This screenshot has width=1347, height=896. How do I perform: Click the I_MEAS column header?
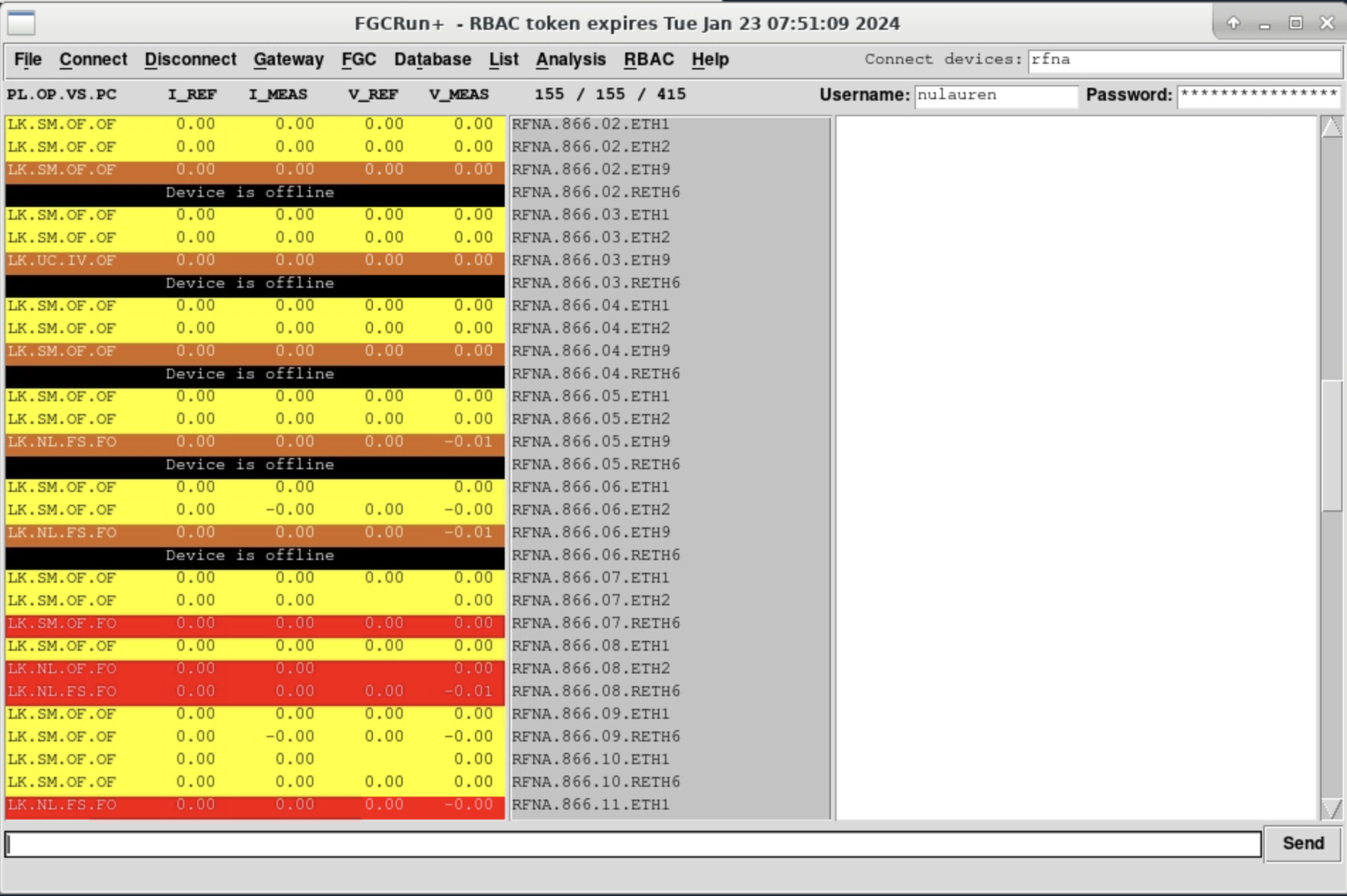(278, 95)
